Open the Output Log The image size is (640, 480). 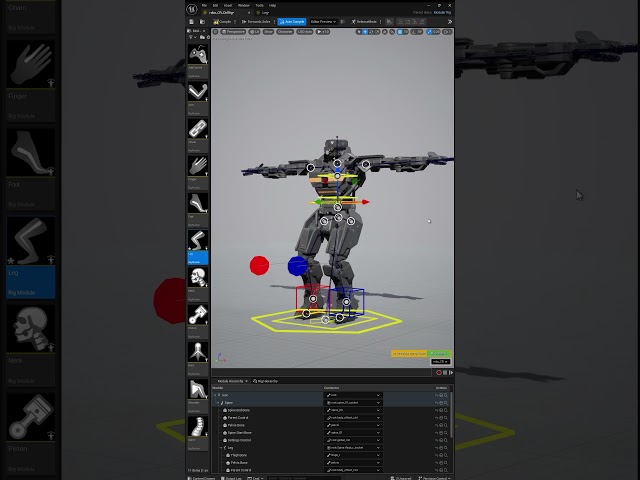(x=232, y=478)
